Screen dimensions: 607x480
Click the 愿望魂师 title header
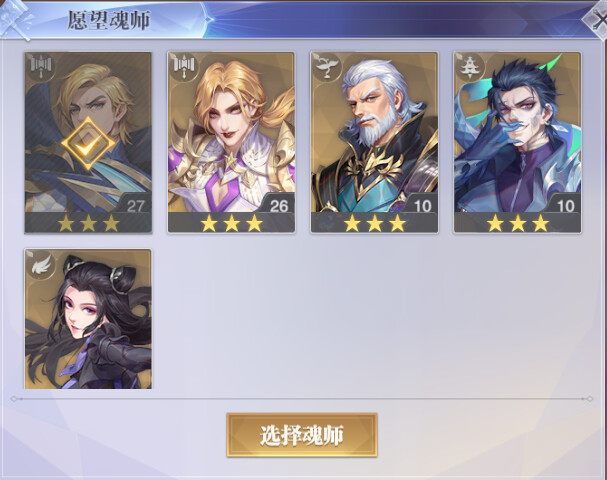[109, 20]
